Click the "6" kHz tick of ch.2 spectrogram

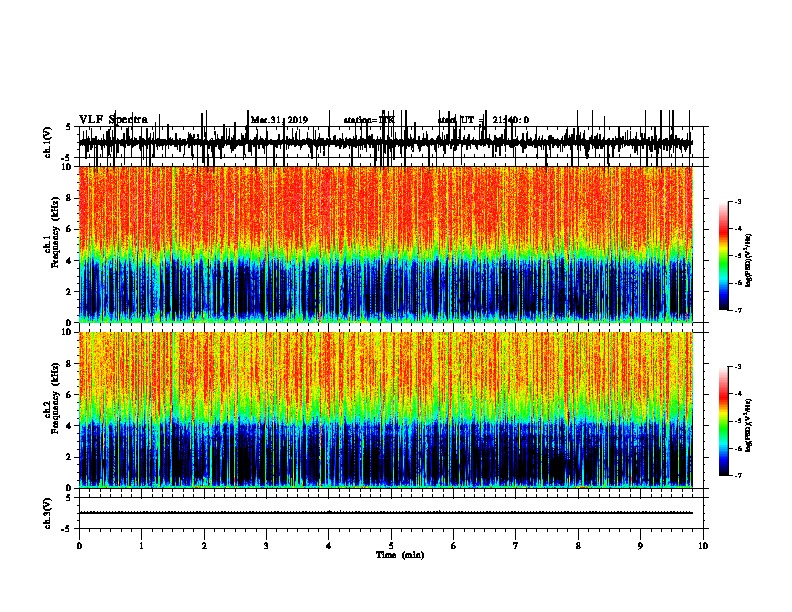(x=70, y=395)
